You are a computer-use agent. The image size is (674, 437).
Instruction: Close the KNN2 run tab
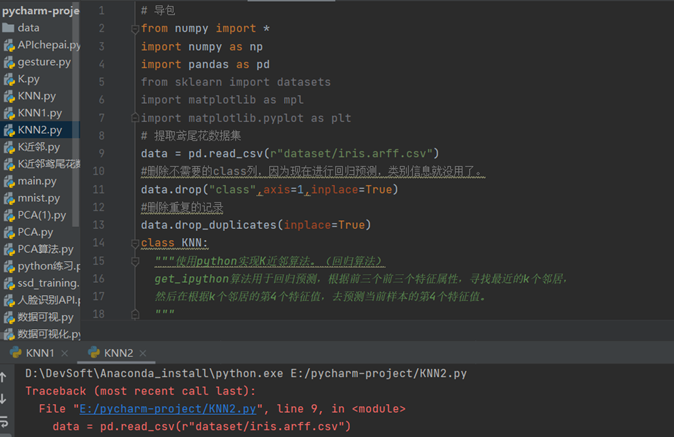coord(143,353)
